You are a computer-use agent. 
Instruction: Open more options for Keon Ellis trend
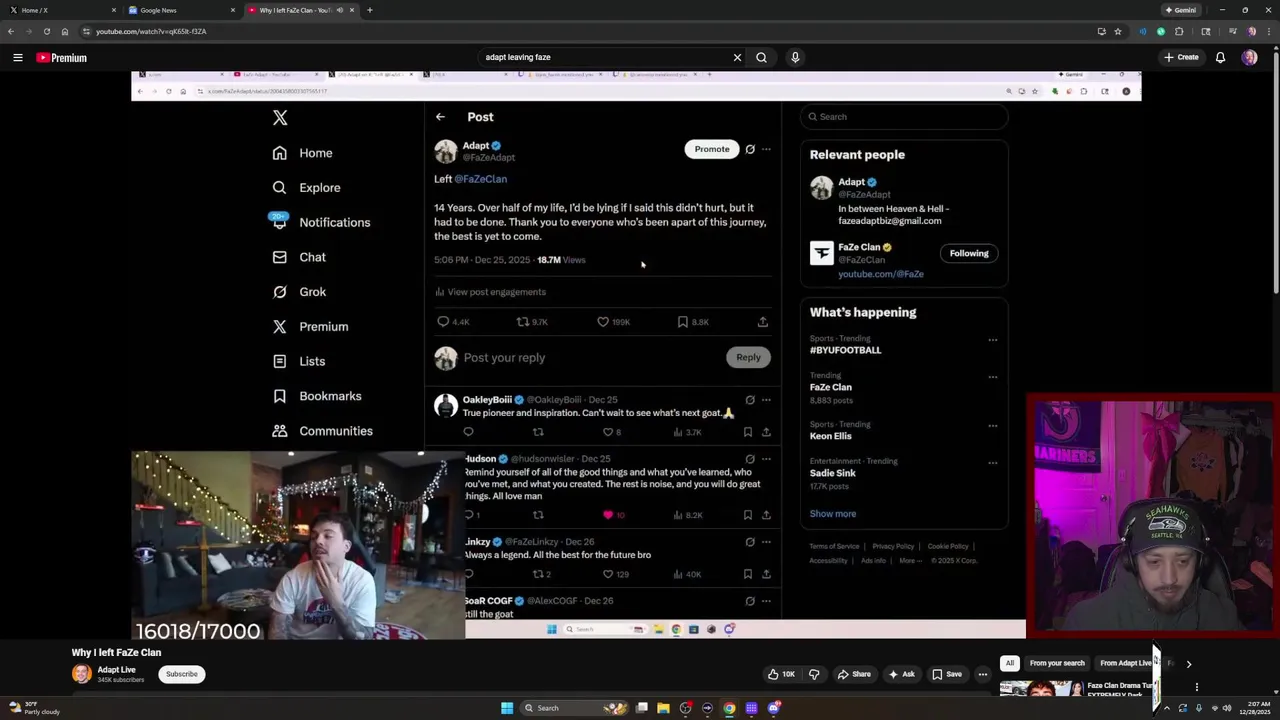[x=992, y=425]
